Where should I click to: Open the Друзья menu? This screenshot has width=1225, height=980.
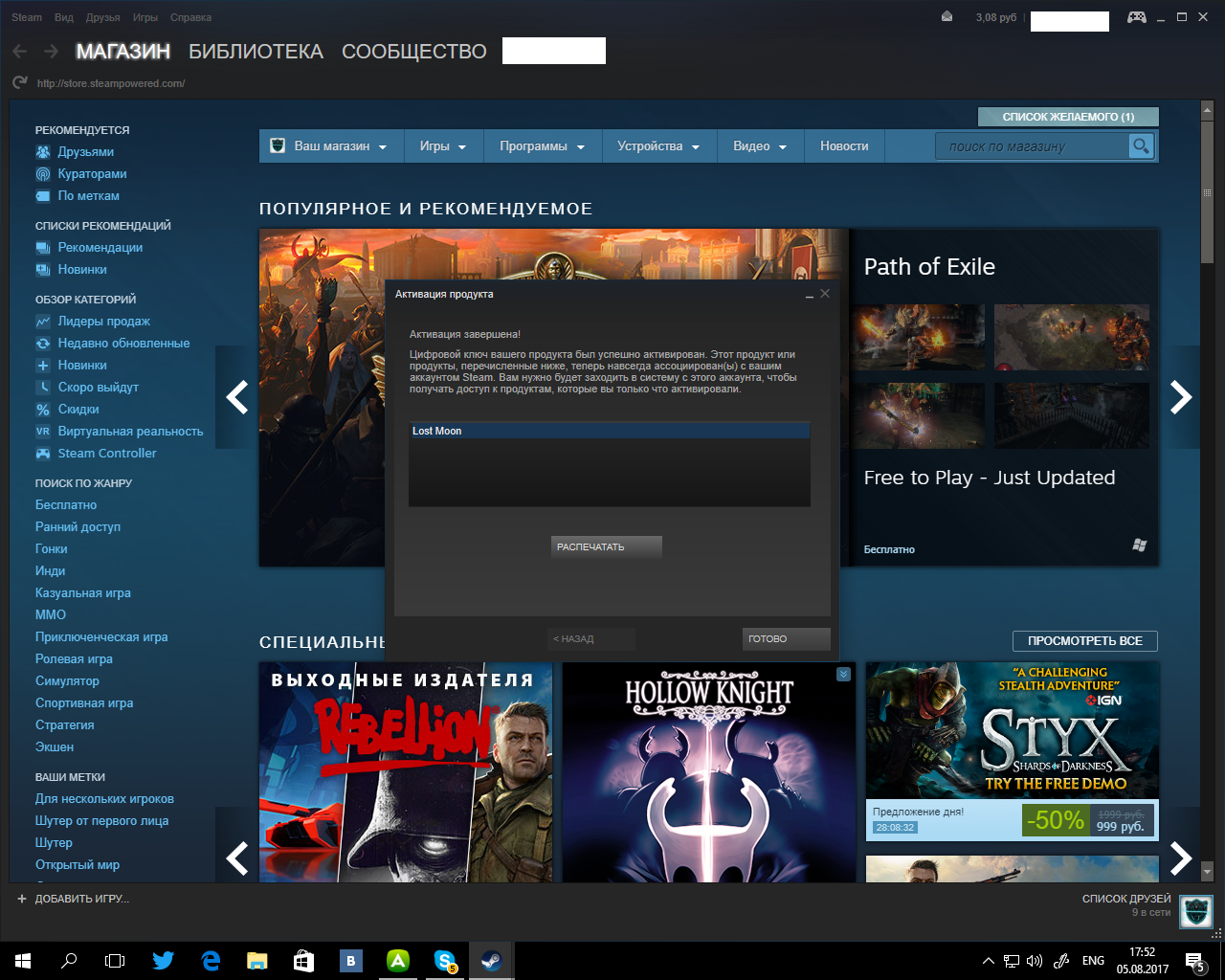pos(102,17)
